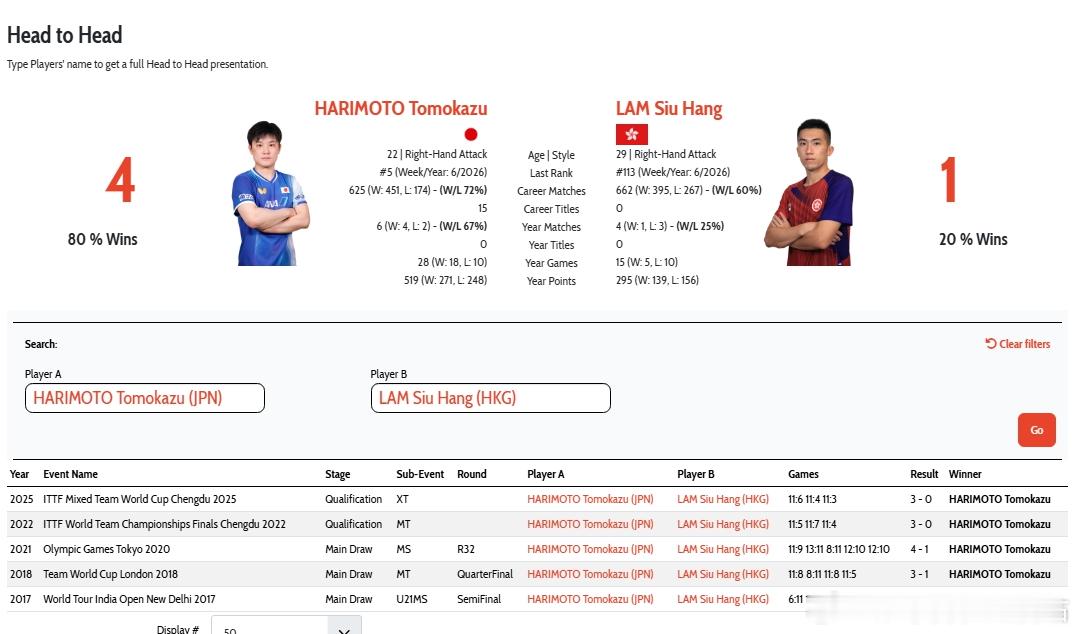This screenshot has height=634, width=1079.
Task: Sort by the Stage column header
Action: [x=337, y=474]
